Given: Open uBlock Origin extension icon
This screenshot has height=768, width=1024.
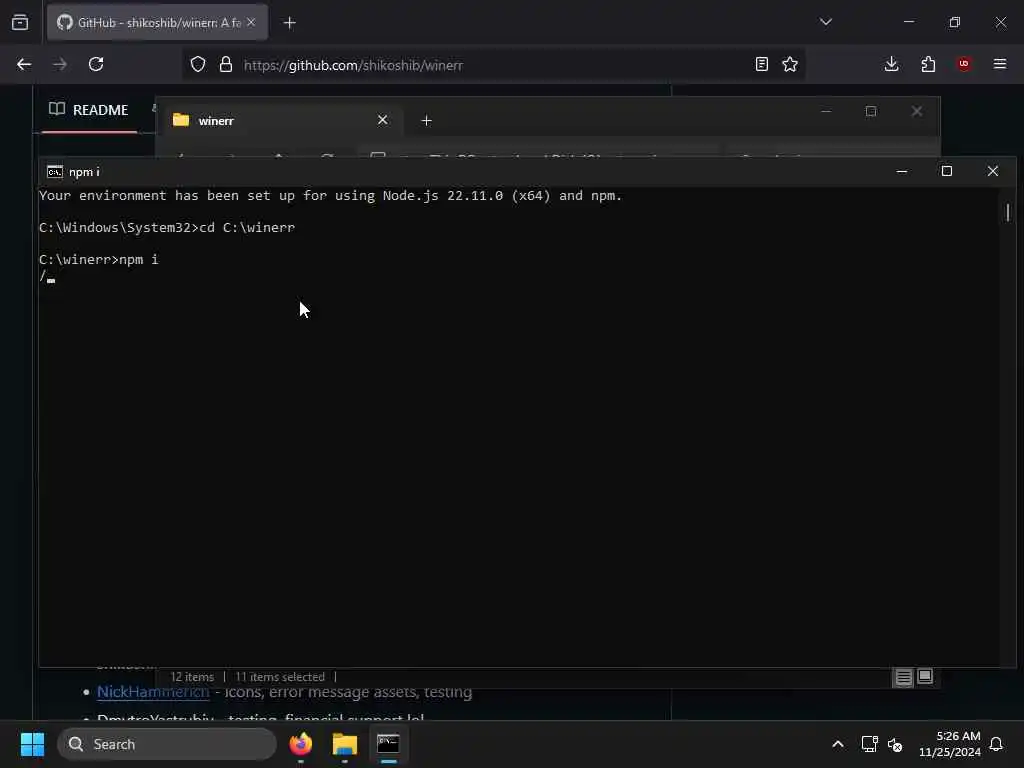Looking at the screenshot, I should [x=964, y=64].
